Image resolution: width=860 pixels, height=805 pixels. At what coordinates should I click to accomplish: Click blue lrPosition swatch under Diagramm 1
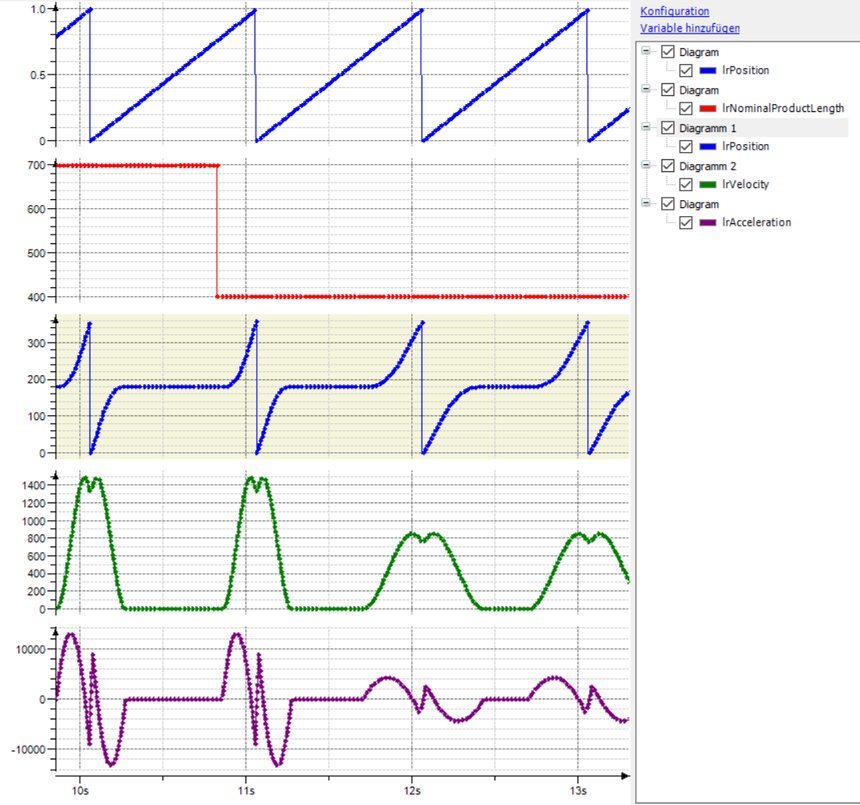point(709,147)
